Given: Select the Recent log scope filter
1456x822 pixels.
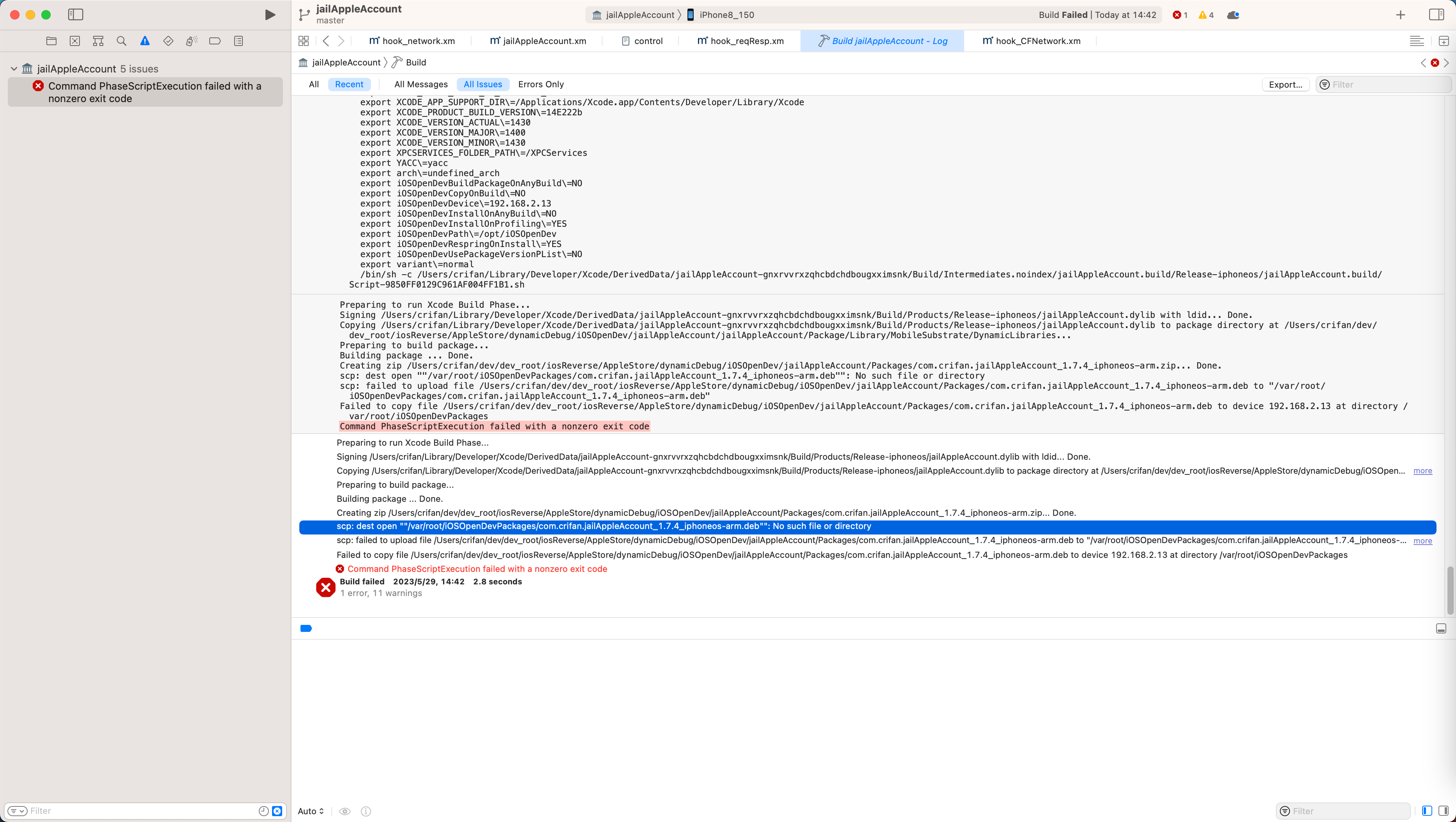Looking at the screenshot, I should [x=349, y=84].
